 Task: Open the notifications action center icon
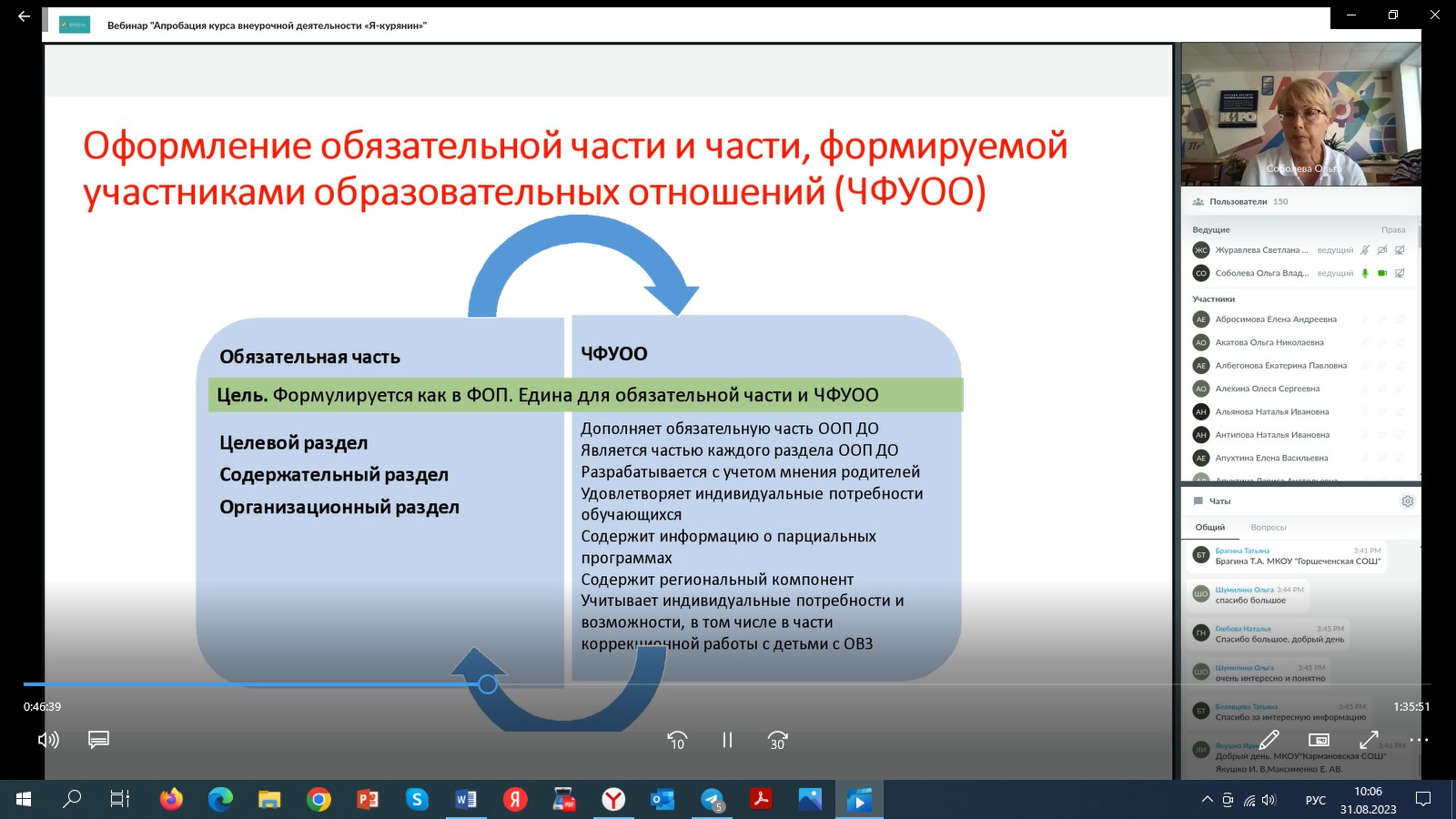pos(1423,800)
